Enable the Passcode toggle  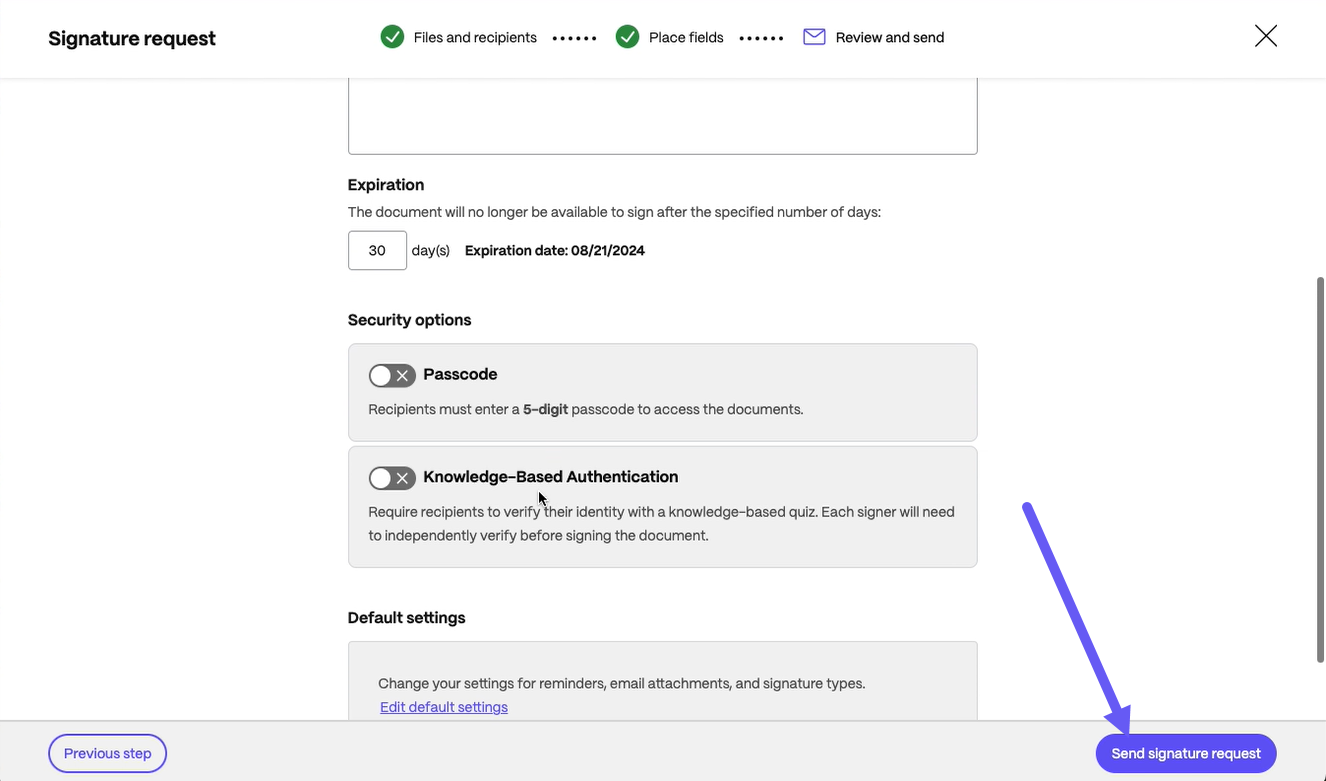(392, 375)
